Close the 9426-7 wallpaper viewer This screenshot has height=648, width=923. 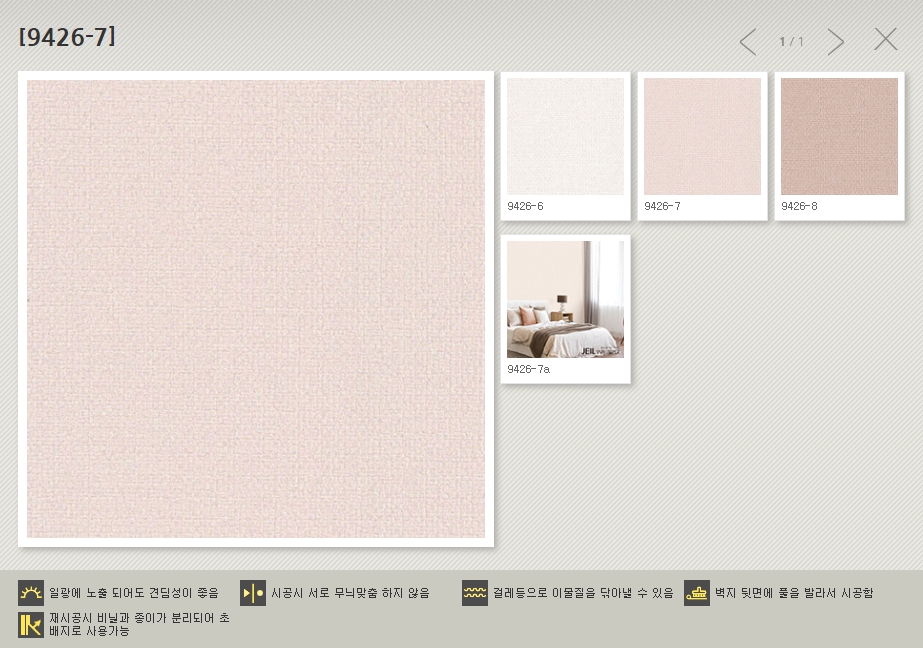coord(885,40)
